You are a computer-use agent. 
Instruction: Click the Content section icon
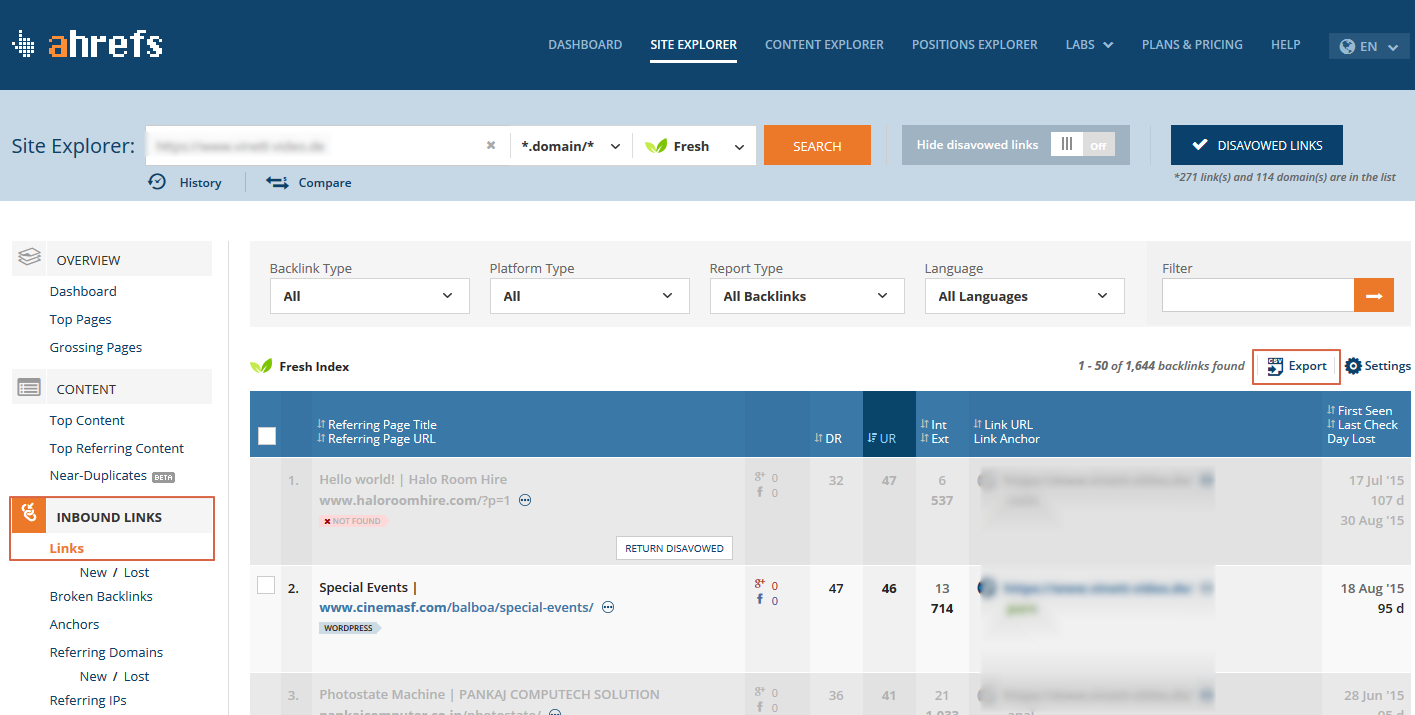30,388
